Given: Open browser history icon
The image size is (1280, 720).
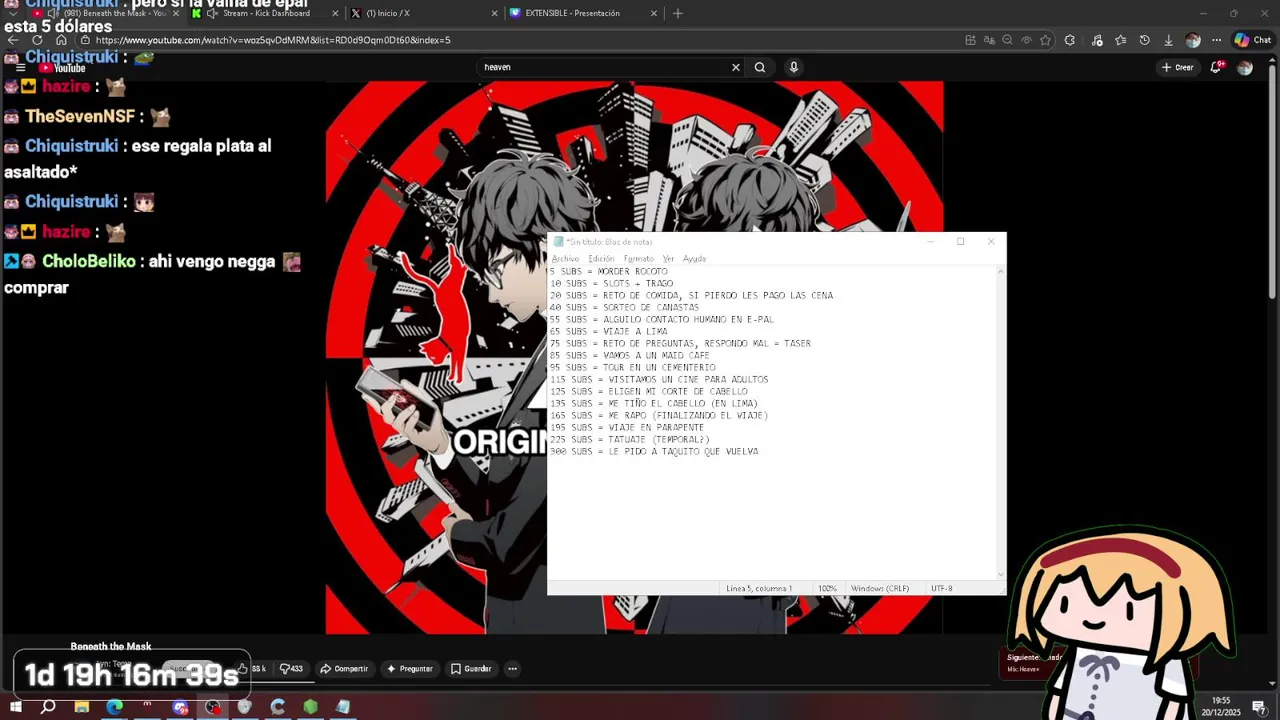Looking at the screenshot, I should 1144,40.
